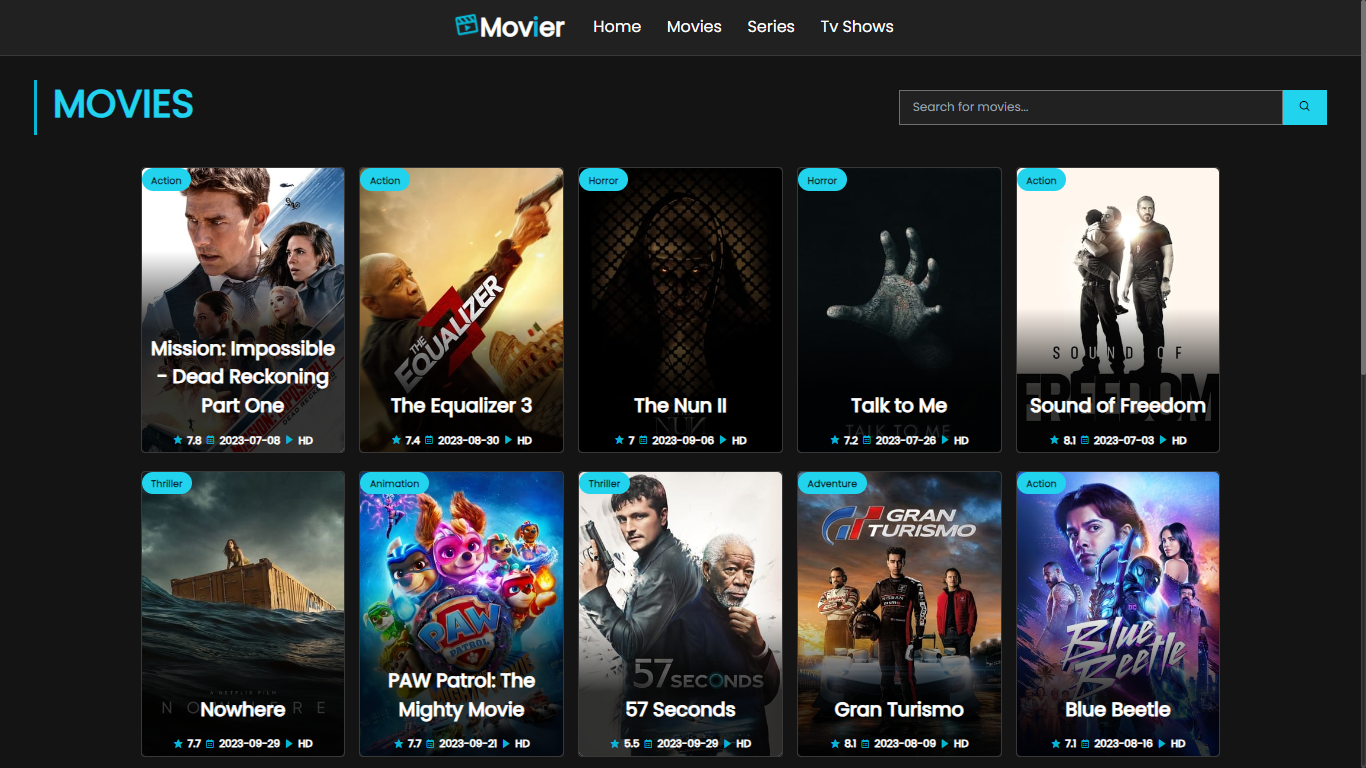1366x768 pixels.
Task: Open the Tv Shows nav item
Action: 857,27
